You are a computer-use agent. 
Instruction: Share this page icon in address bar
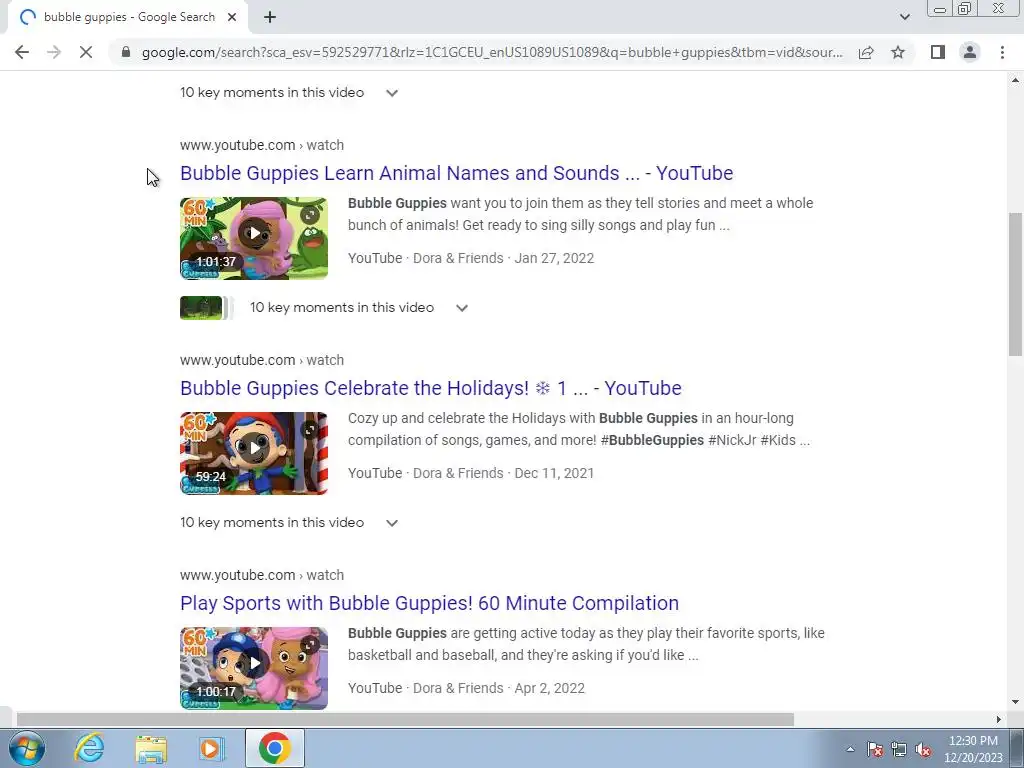click(x=866, y=52)
